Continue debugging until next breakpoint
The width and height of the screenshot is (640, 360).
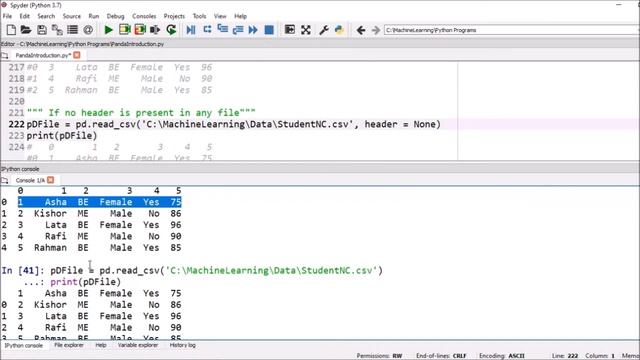click(253, 30)
